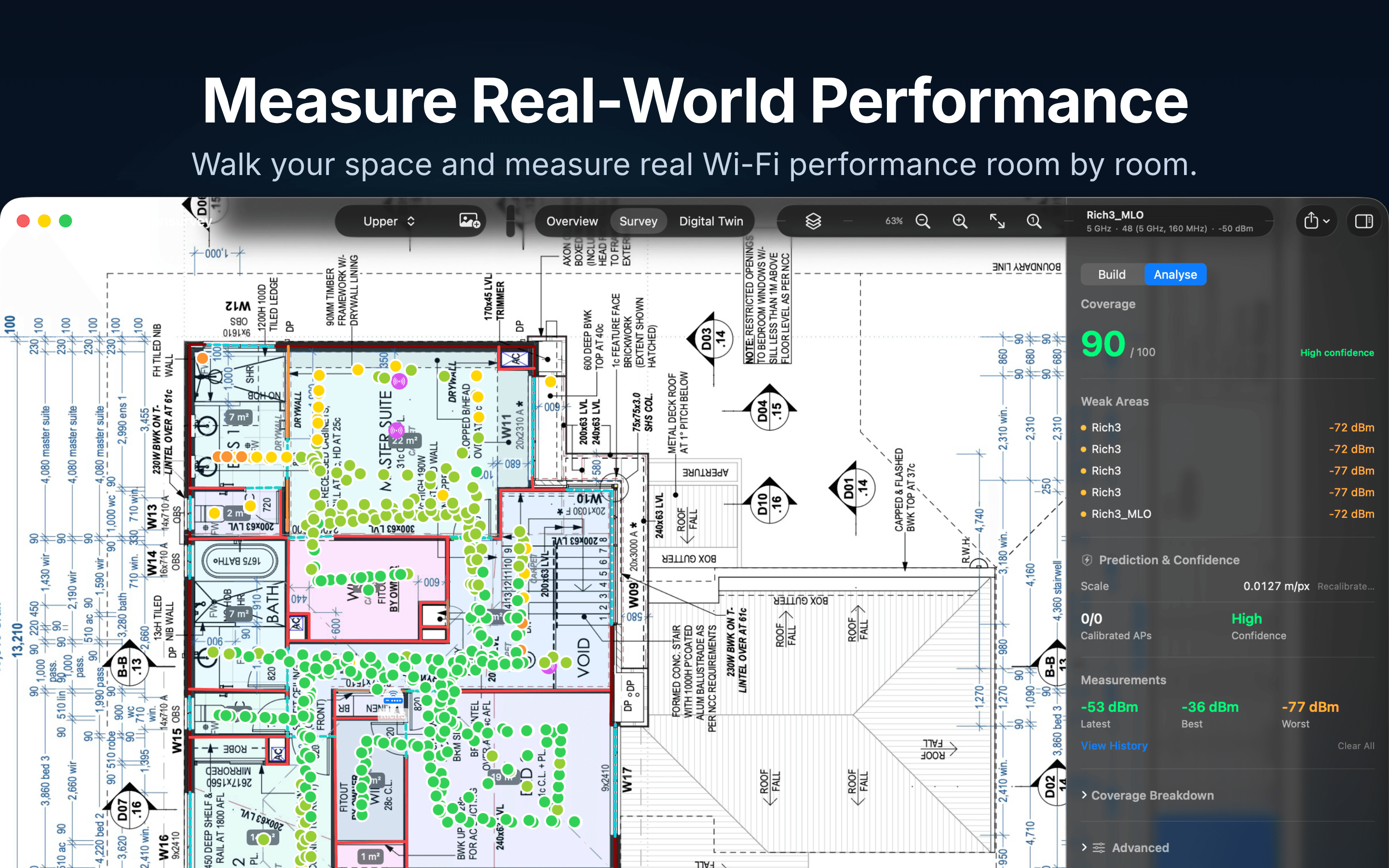Screen dimensions: 1389x868
Task: Click the -53 dBm Latest measurement
Action: (x=1109, y=707)
